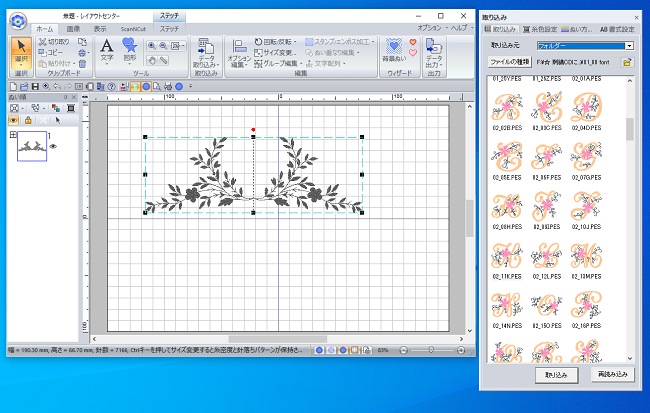Choose the 図形 shapes tool

(129, 50)
